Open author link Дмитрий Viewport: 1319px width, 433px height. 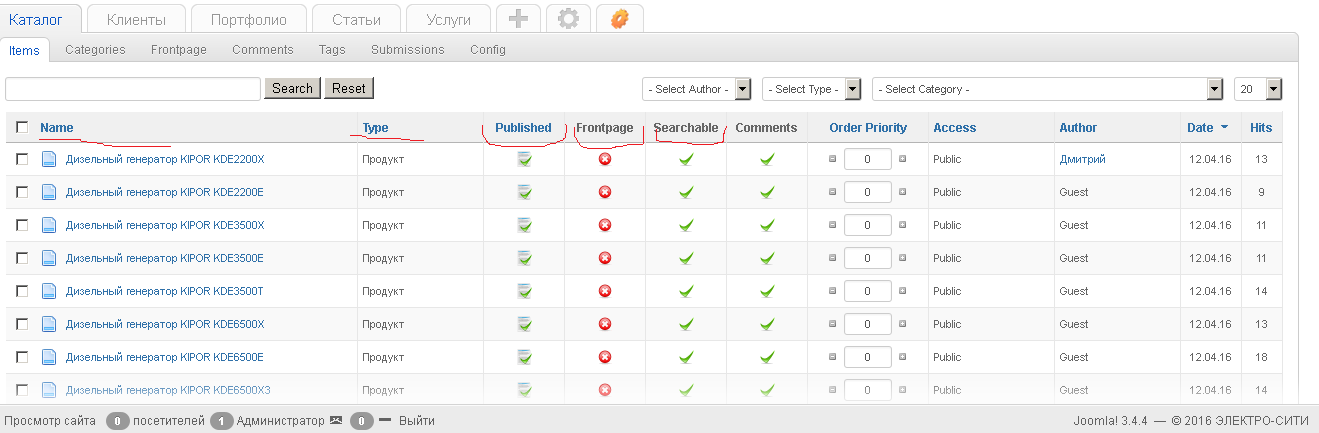1082,159
